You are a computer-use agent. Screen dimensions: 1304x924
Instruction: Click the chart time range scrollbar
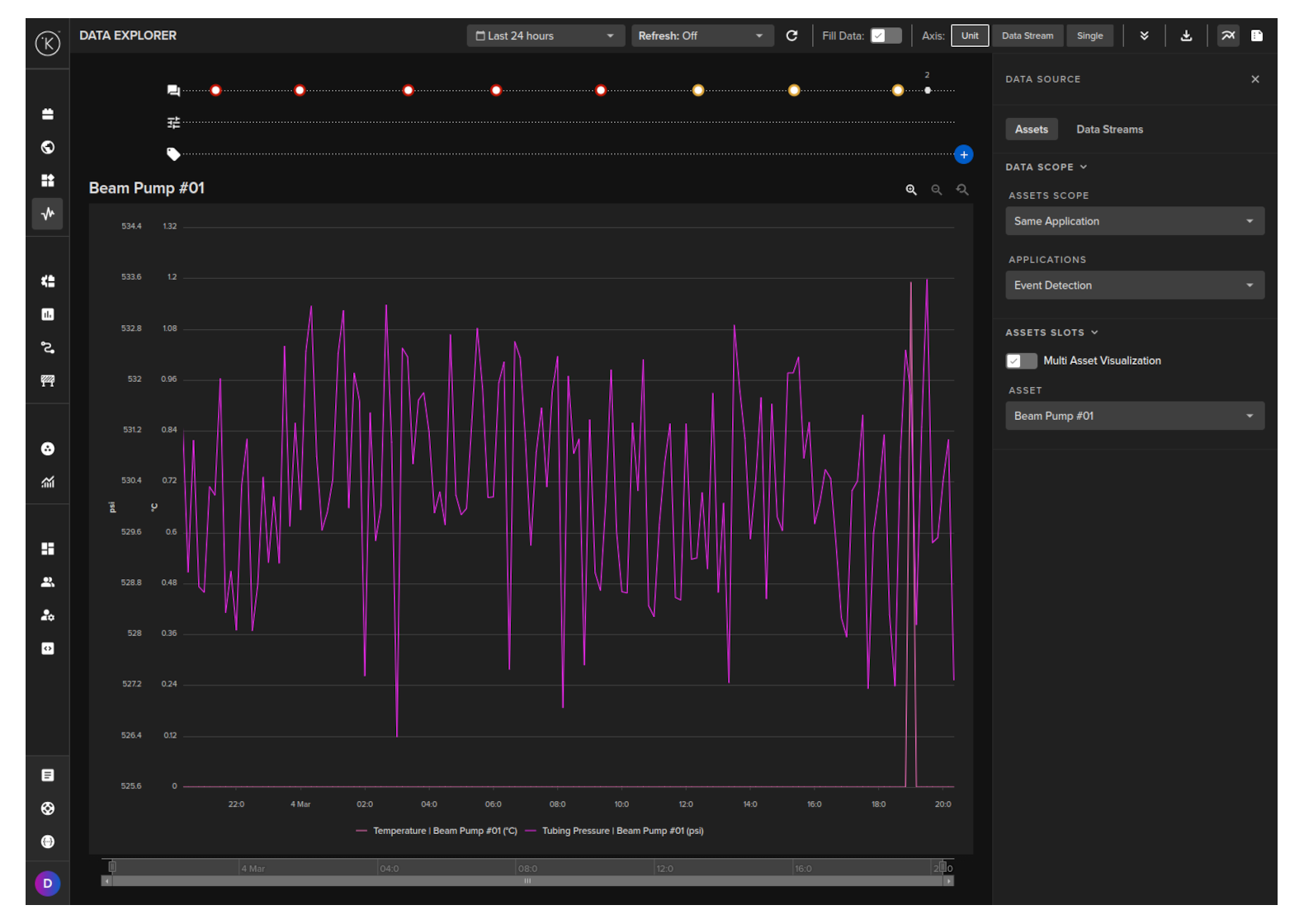(527, 880)
